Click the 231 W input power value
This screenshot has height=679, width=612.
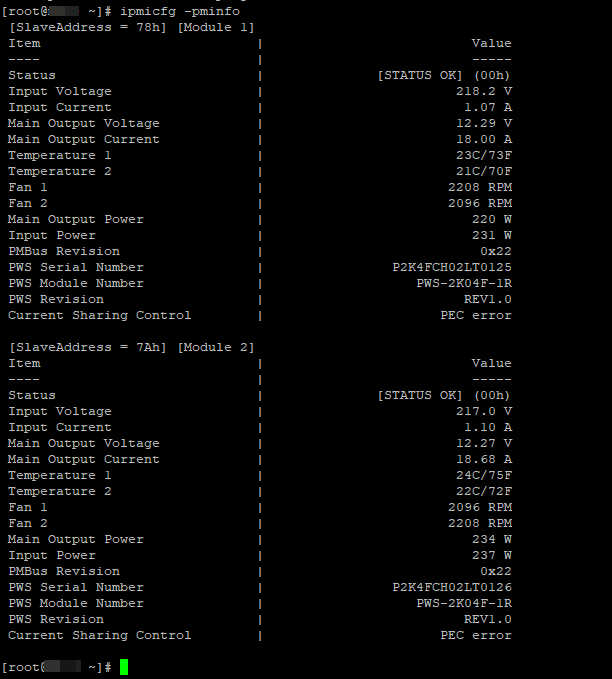click(x=492, y=235)
